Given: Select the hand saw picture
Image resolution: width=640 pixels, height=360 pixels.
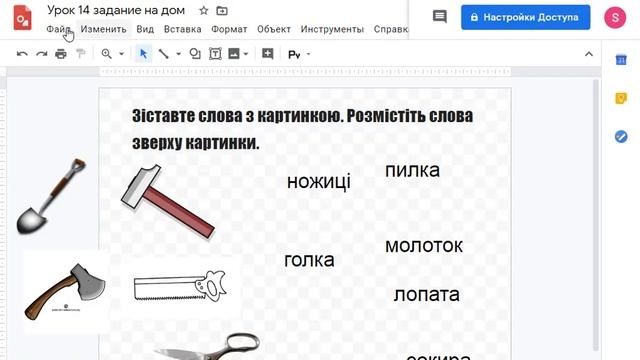Looking at the screenshot, I should point(180,286).
